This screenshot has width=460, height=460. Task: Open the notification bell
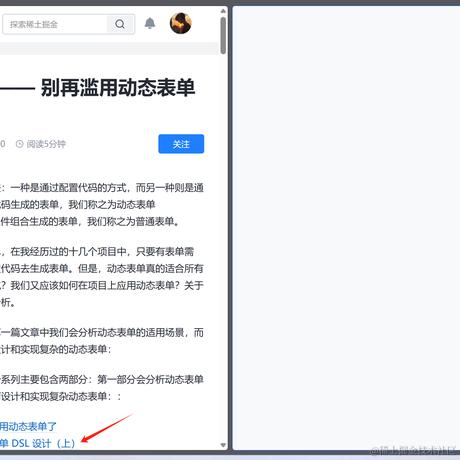coord(150,23)
